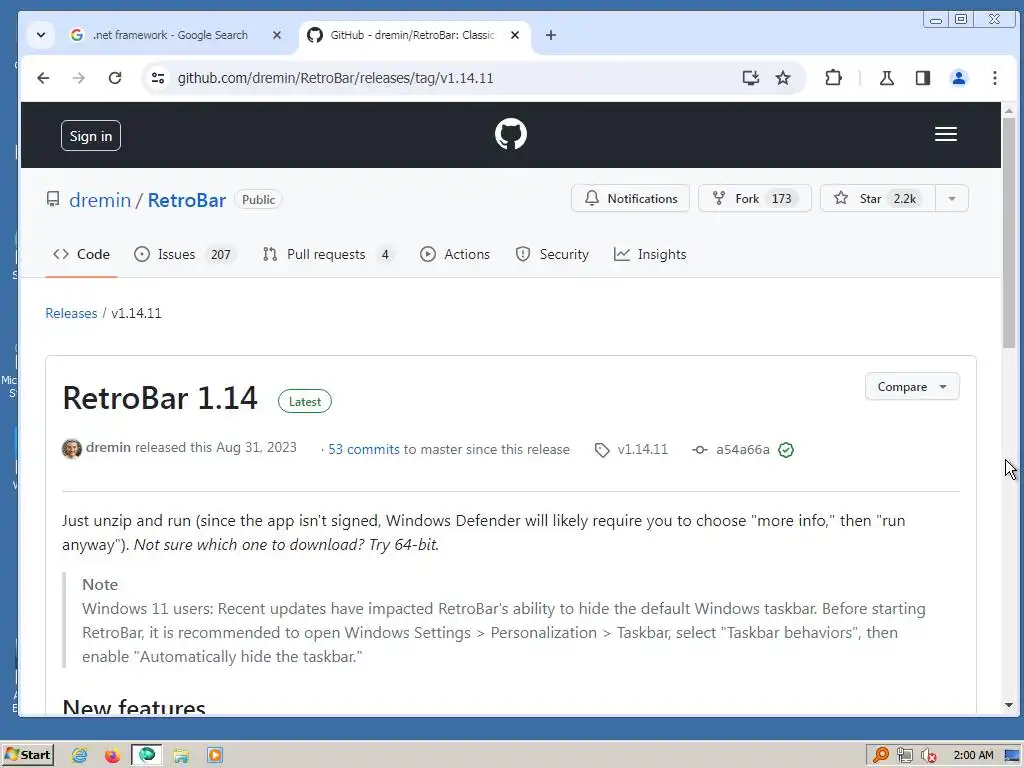
Task: Open the Security tab
Action: [x=552, y=255]
